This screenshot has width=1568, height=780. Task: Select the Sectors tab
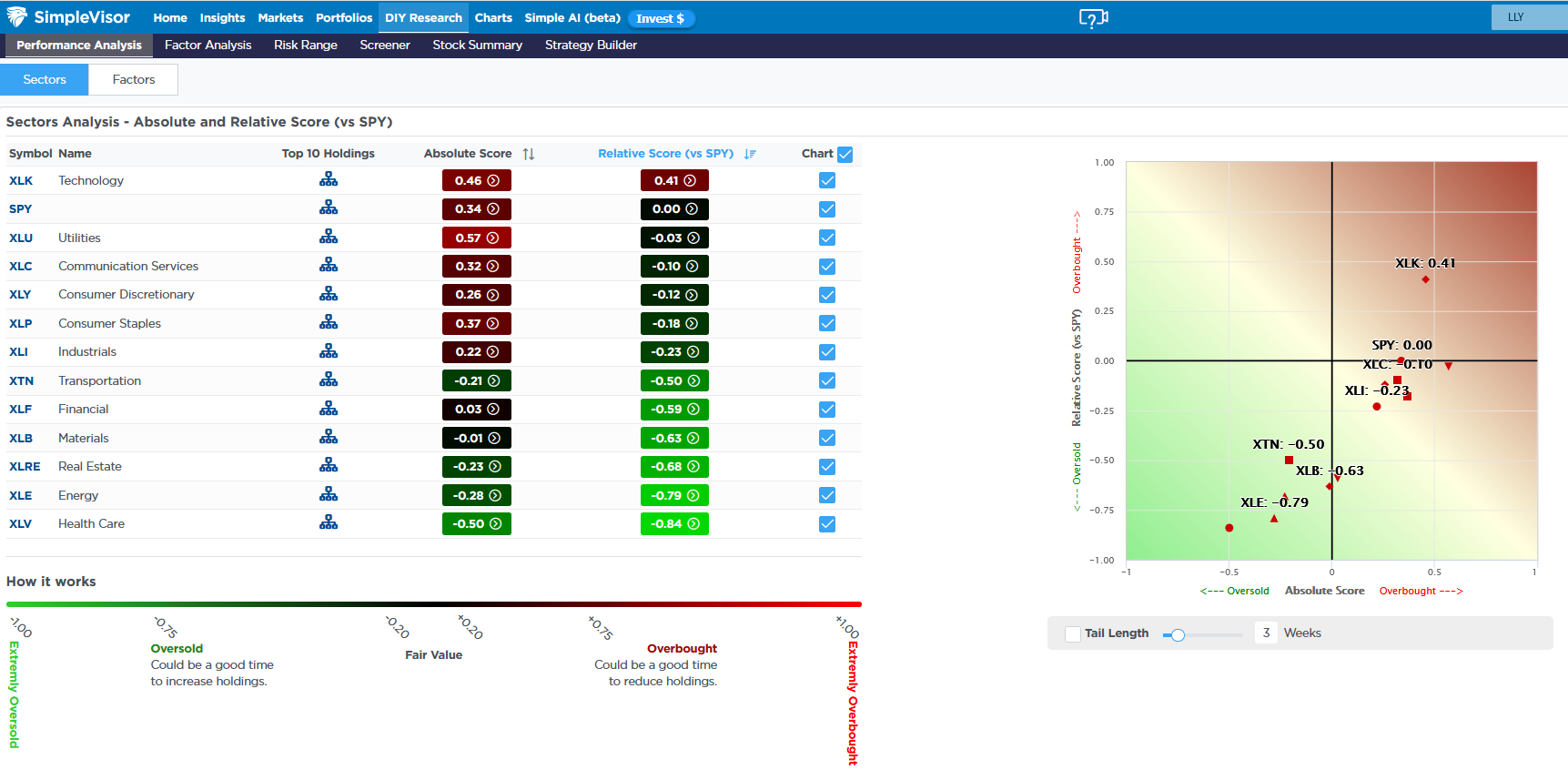(45, 79)
